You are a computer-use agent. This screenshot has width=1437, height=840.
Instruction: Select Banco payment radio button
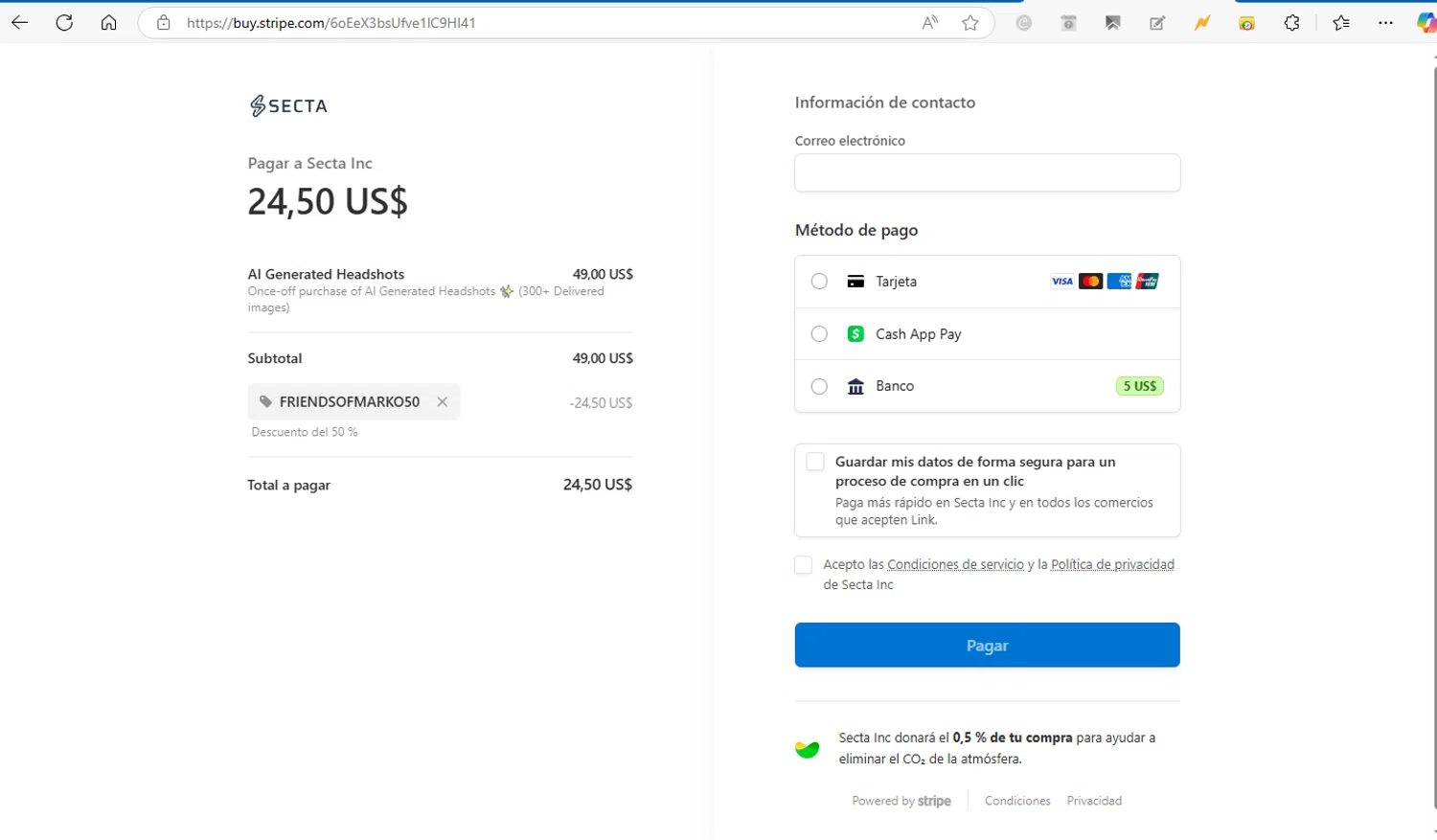[819, 386]
